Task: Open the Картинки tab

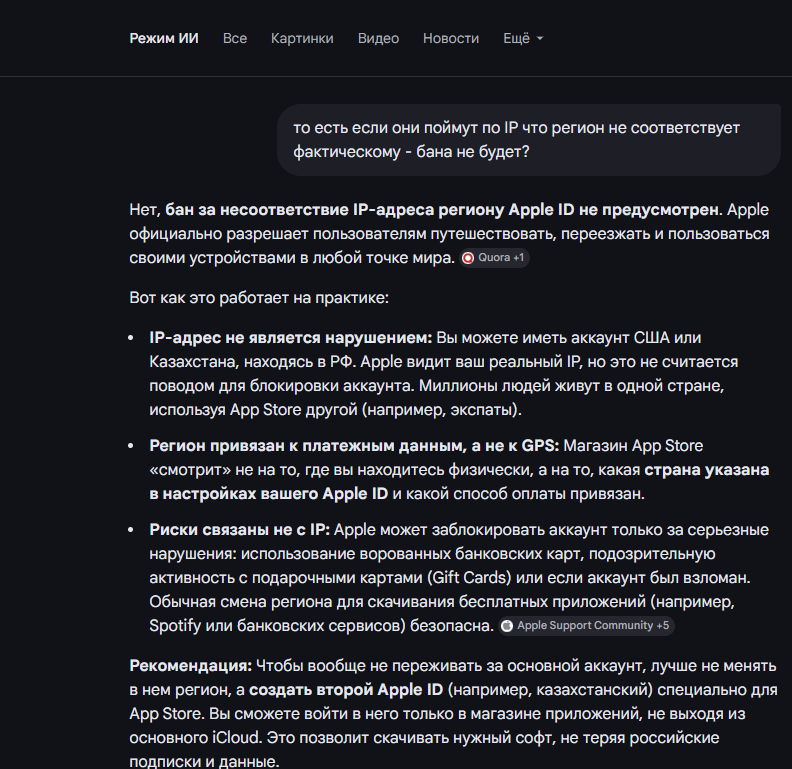Action: pos(302,38)
